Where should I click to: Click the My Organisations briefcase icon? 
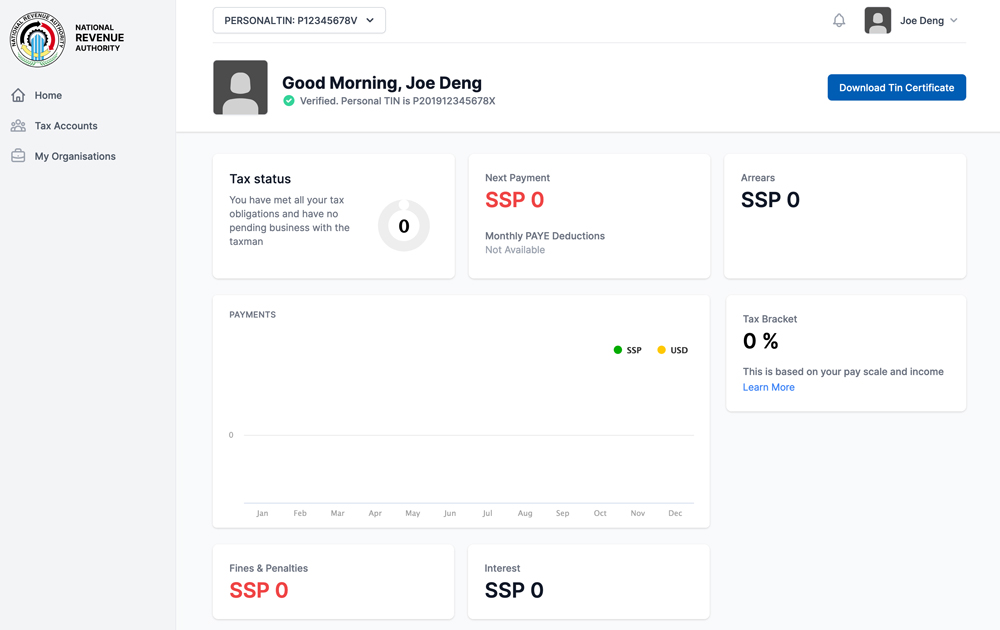click(x=18, y=156)
